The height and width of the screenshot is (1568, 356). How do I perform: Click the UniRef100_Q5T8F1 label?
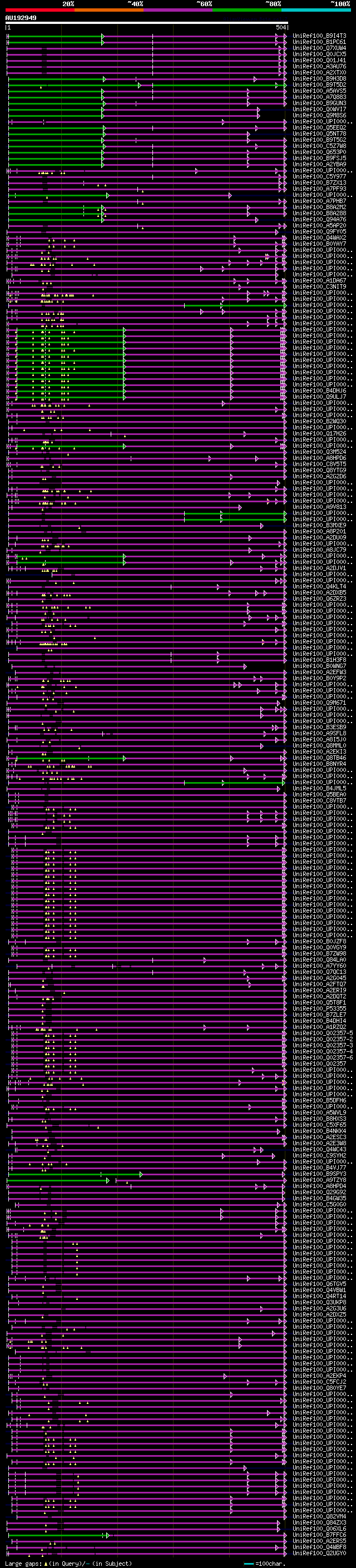tap(319, 1002)
